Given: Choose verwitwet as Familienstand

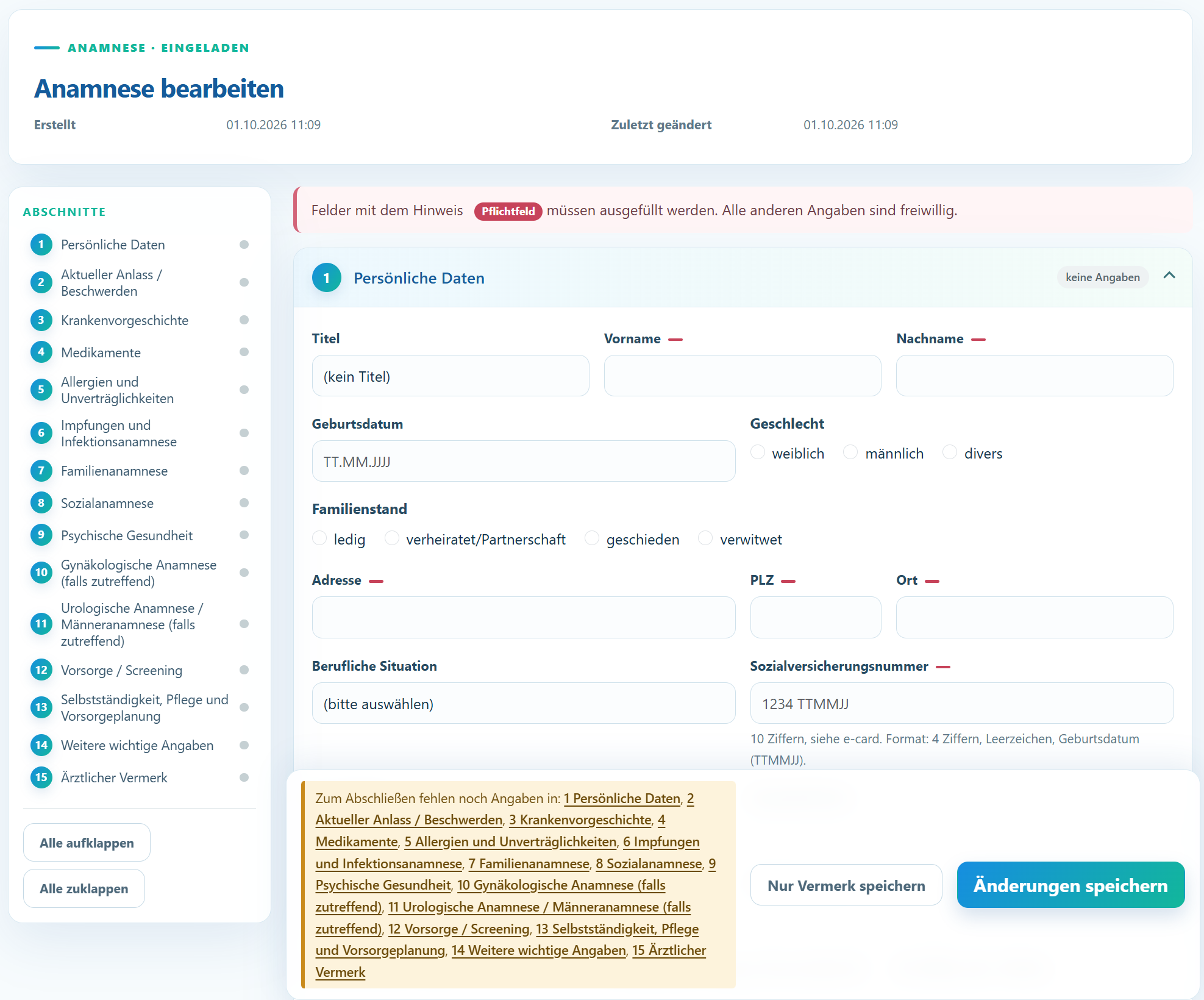Looking at the screenshot, I should point(705,538).
